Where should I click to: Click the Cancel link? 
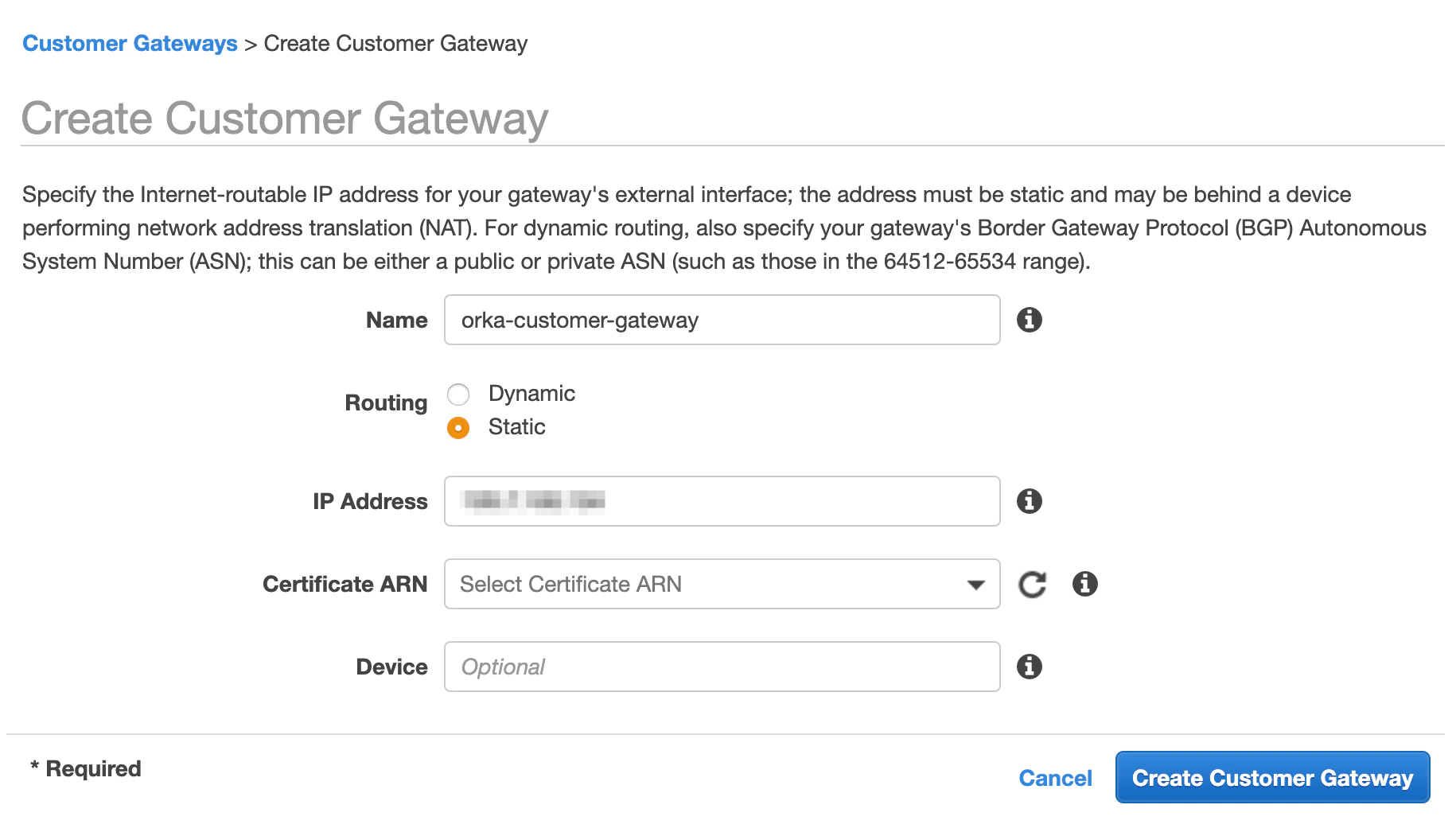(x=1054, y=778)
